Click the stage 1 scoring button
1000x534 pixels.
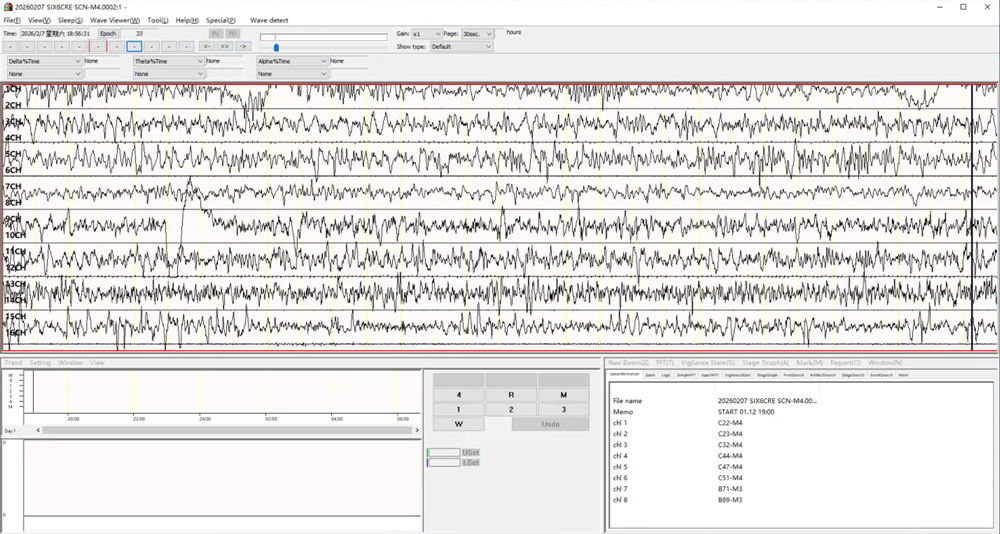coord(458,409)
